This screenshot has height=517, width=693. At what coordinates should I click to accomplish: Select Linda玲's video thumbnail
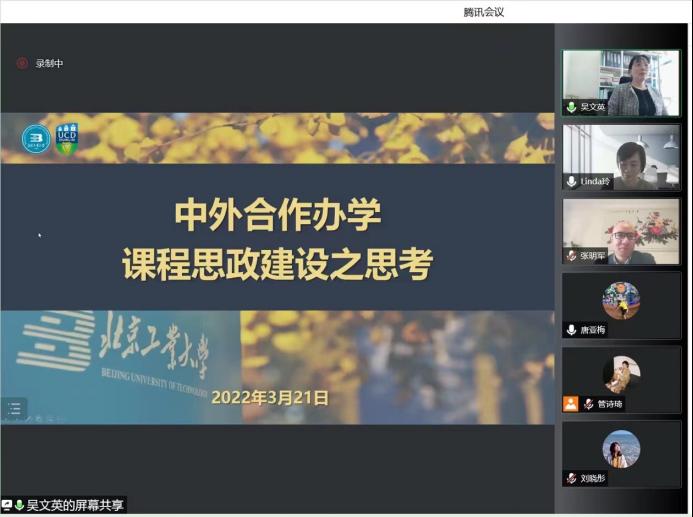point(621,153)
